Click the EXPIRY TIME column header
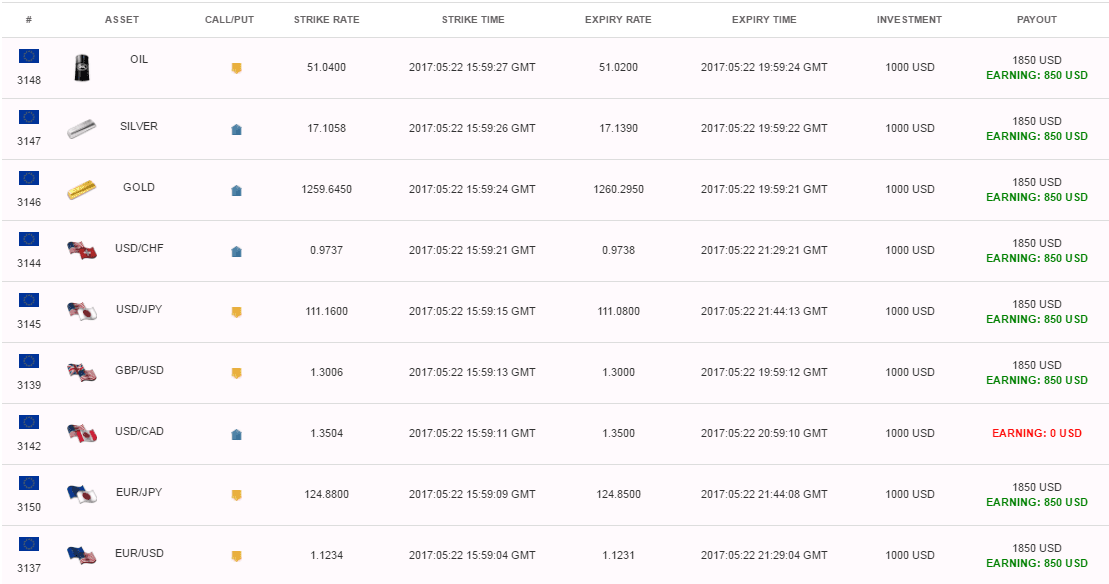1109x584 pixels. coord(764,20)
